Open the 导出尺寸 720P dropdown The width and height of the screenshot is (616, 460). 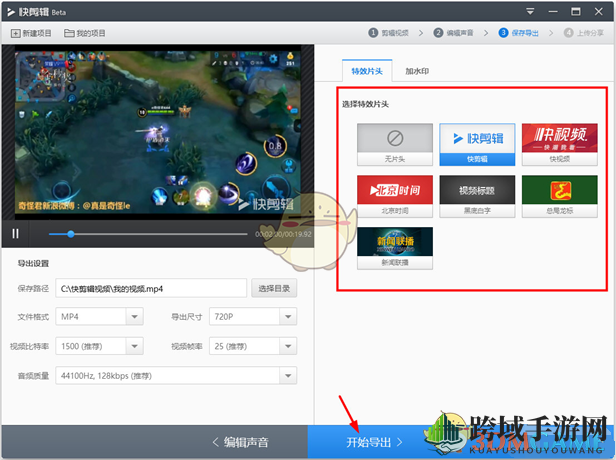pyautogui.click(x=253, y=317)
